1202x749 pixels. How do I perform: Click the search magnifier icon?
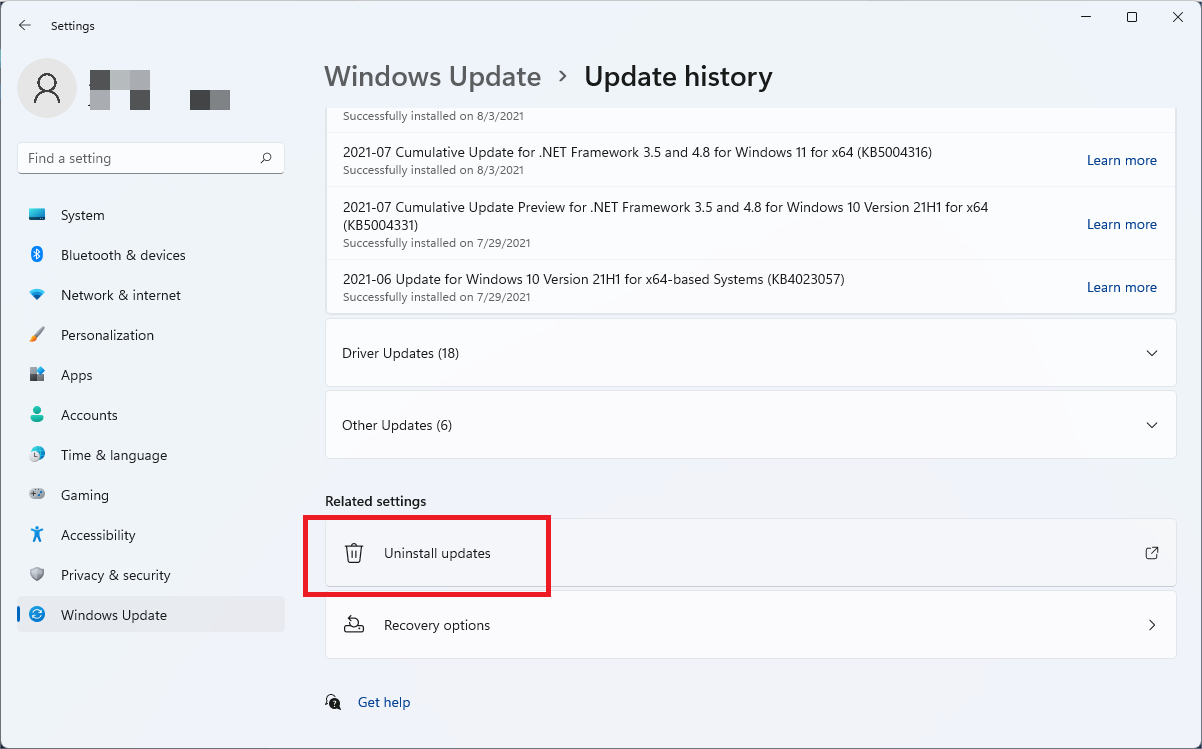[x=267, y=158]
